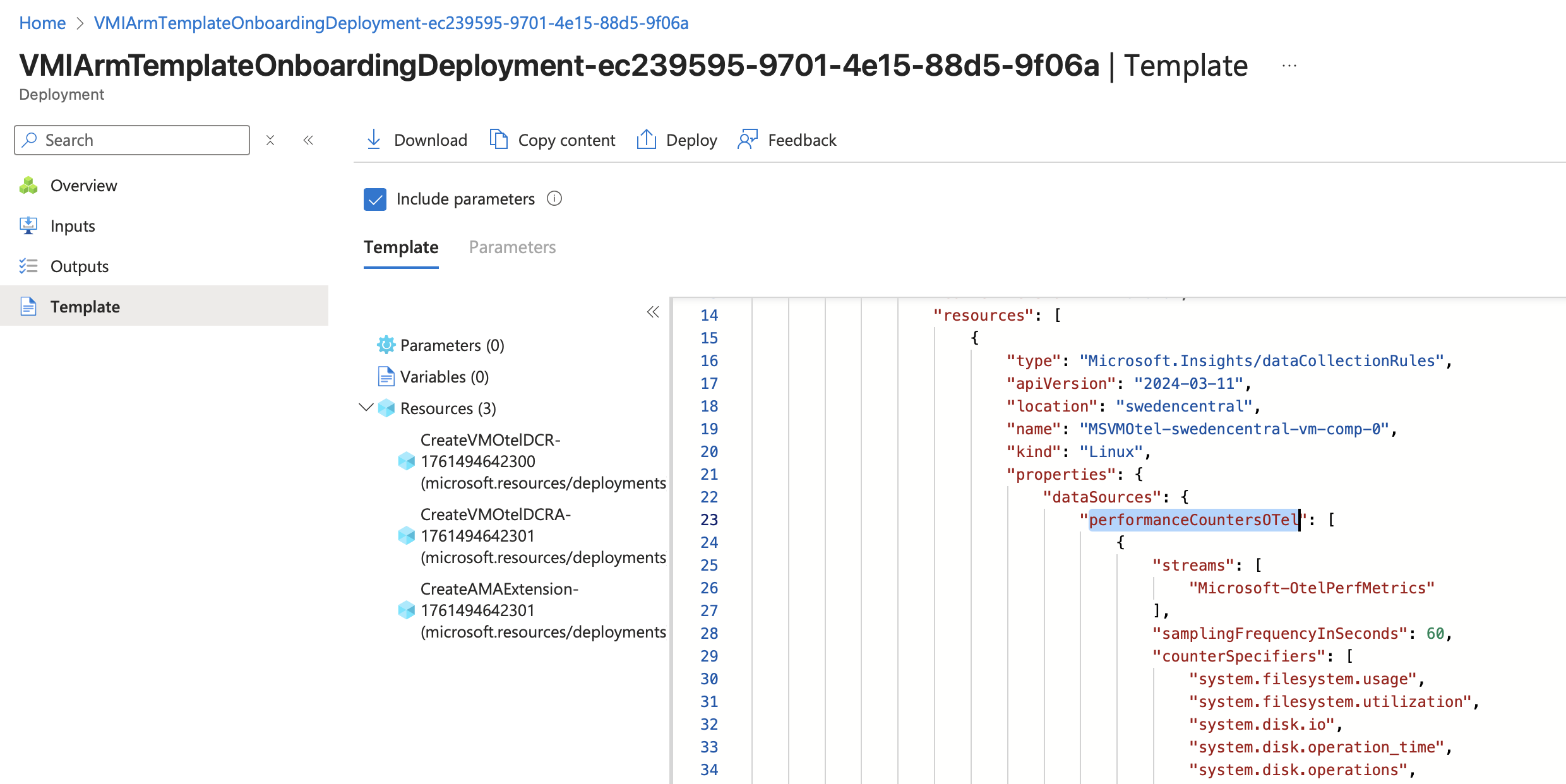Viewport: 1566px width, 784px height.
Task: Uncheck the Include parameters checkbox
Action: (x=375, y=199)
